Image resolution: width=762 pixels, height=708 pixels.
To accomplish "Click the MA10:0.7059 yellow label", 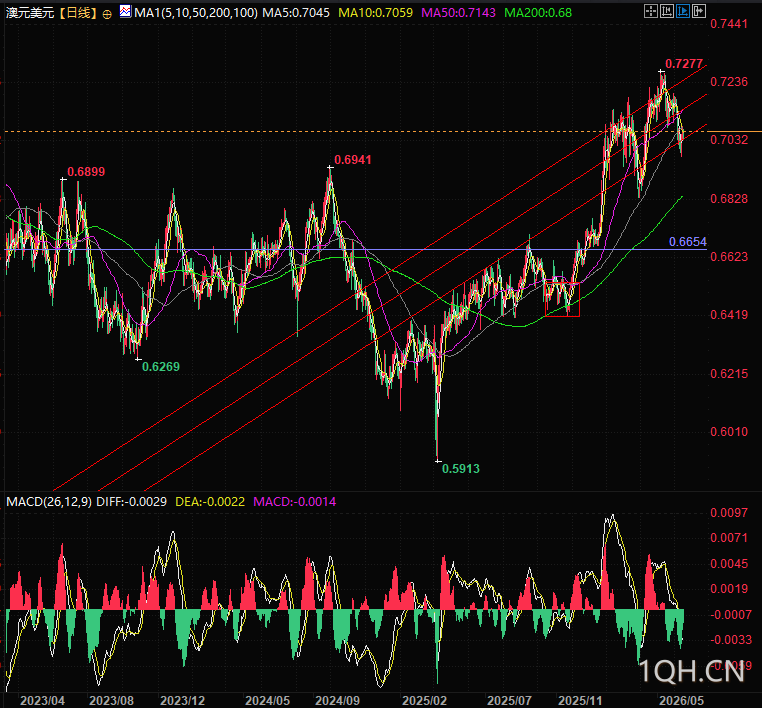I will pyautogui.click(x=375, y=13).
